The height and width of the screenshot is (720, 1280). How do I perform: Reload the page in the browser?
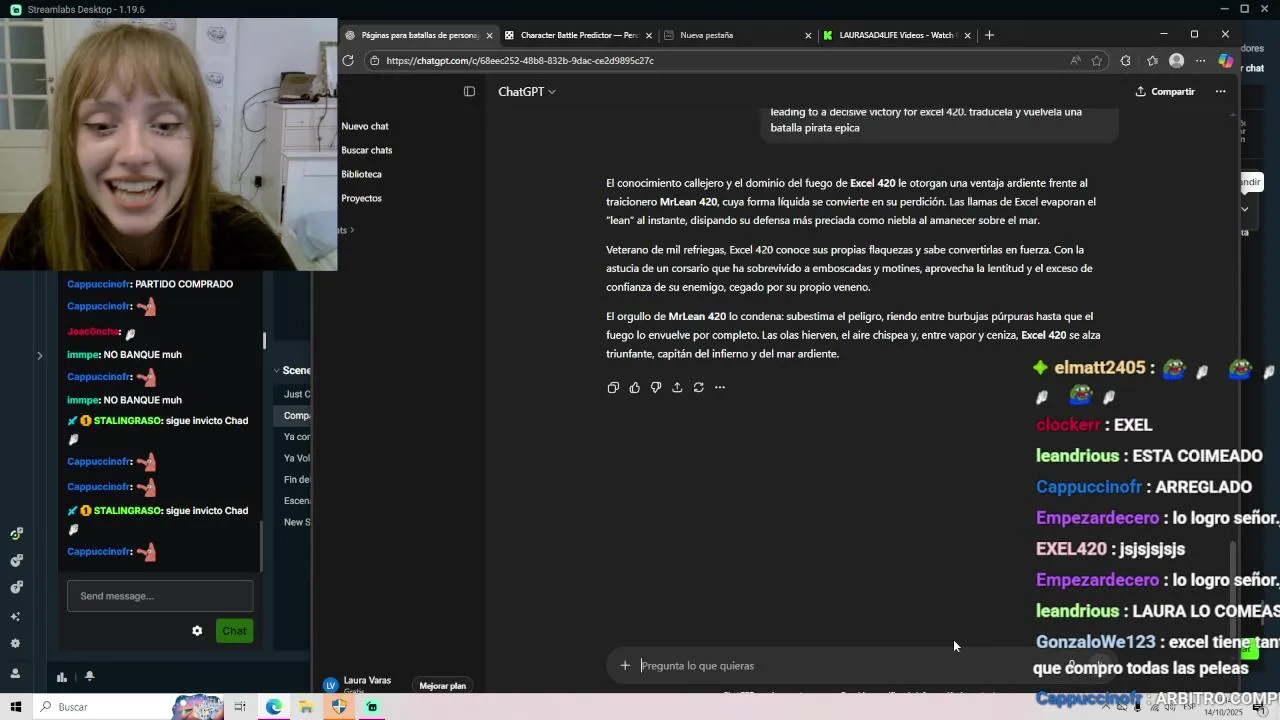[x=348, y=60]
